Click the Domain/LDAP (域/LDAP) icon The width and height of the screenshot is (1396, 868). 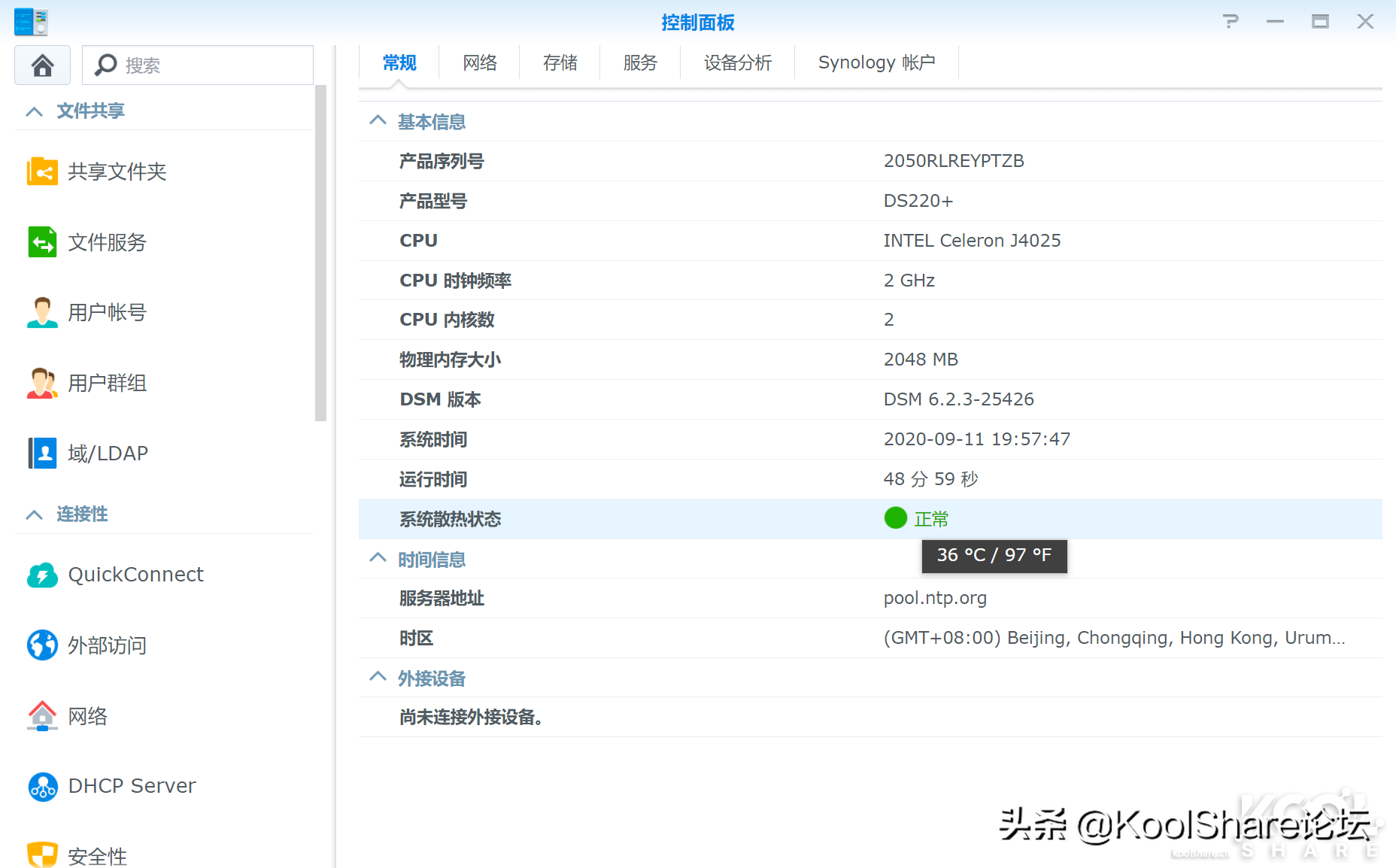pos(42,454)
